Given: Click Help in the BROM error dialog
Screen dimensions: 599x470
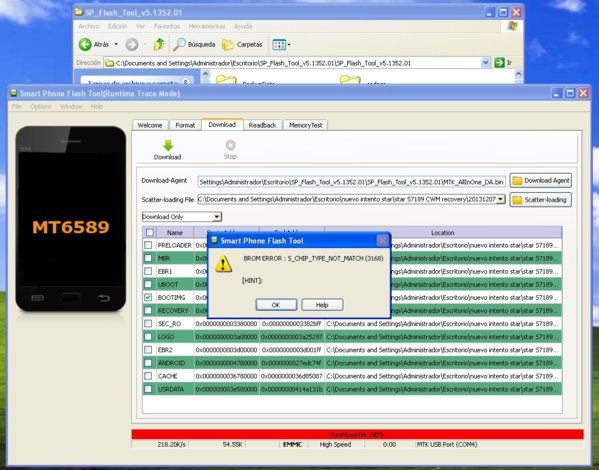Looking at the screenshot, I should (x=322, y=305).
